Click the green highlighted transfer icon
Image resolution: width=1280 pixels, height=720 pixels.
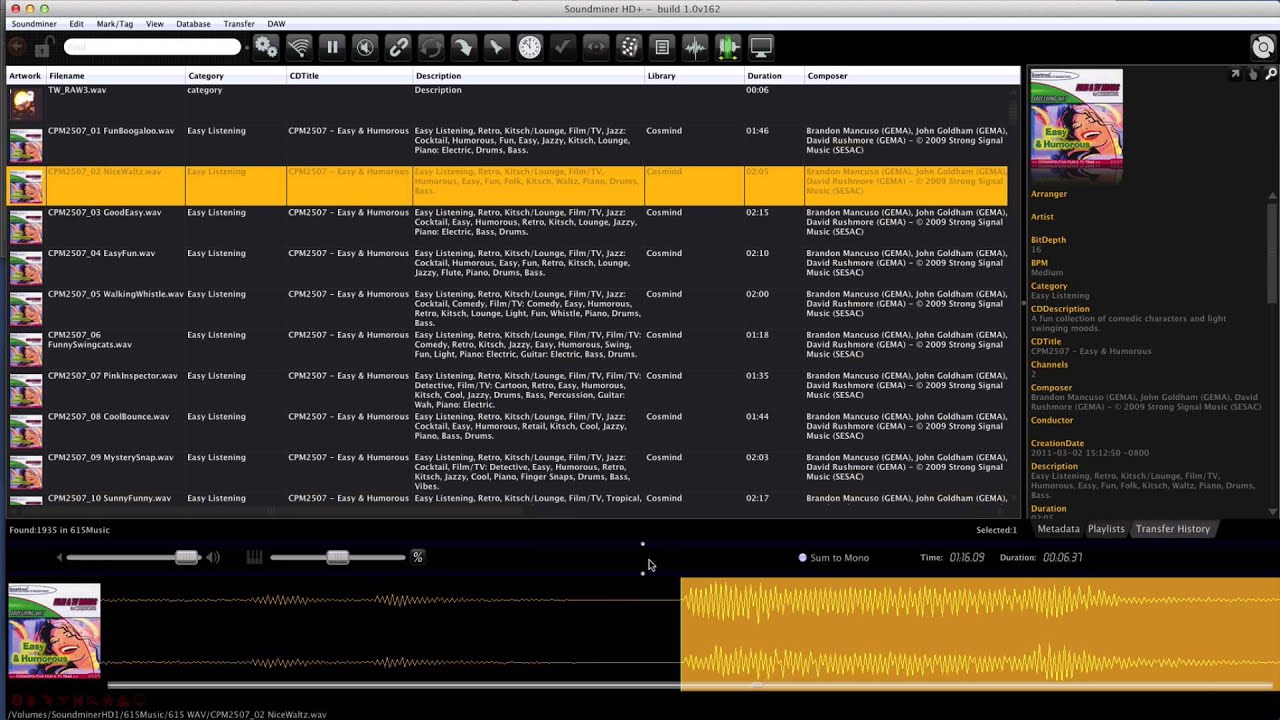point(728,47)
